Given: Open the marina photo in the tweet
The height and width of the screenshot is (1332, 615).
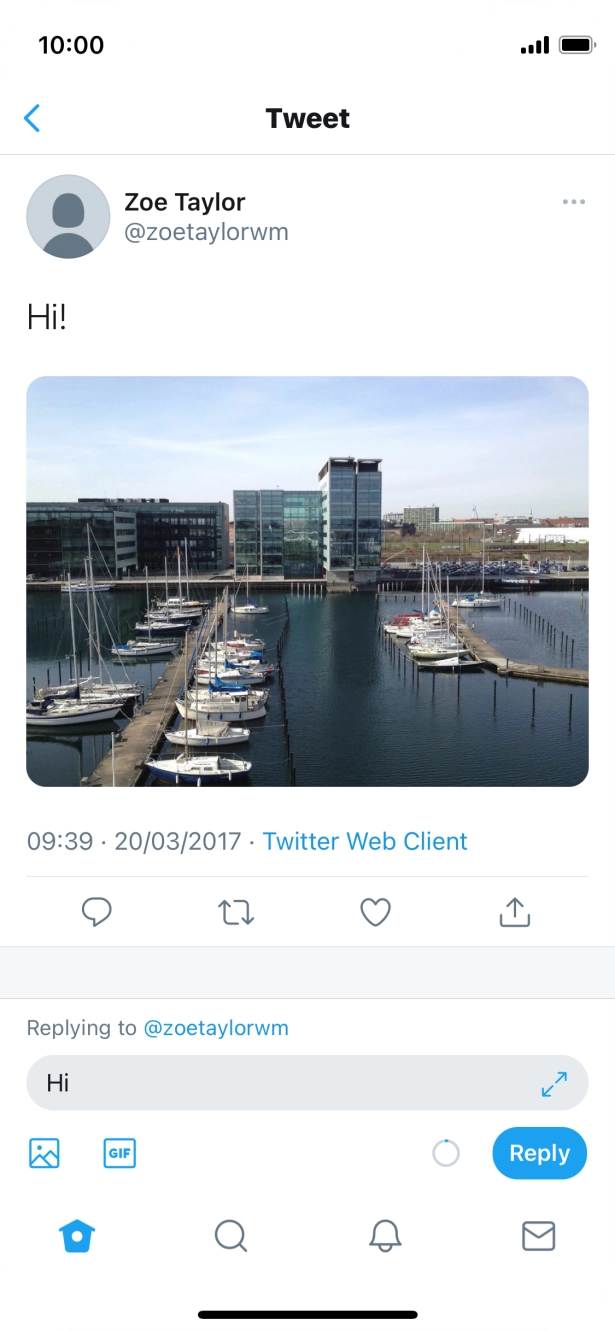Looking at the screenshot, I should (x=307, y=581).
